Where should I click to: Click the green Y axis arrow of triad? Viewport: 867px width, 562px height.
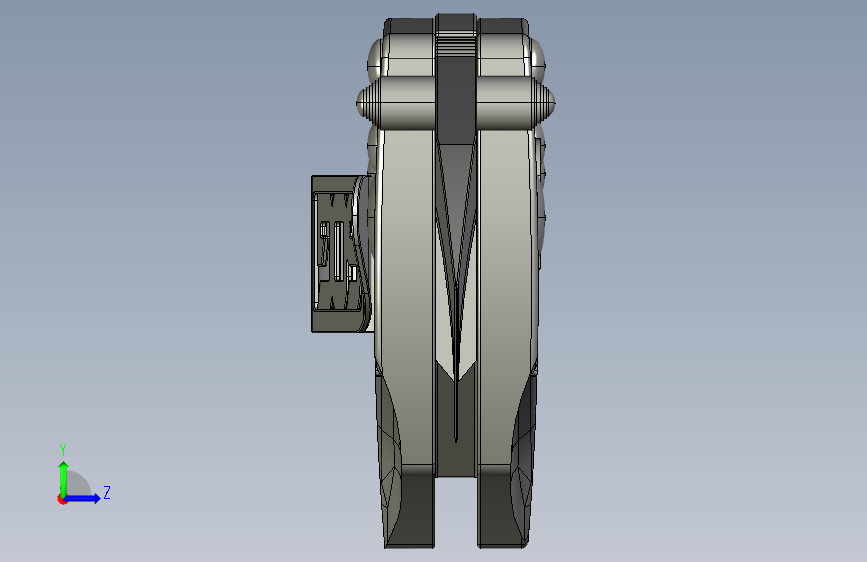coord(64,478)
